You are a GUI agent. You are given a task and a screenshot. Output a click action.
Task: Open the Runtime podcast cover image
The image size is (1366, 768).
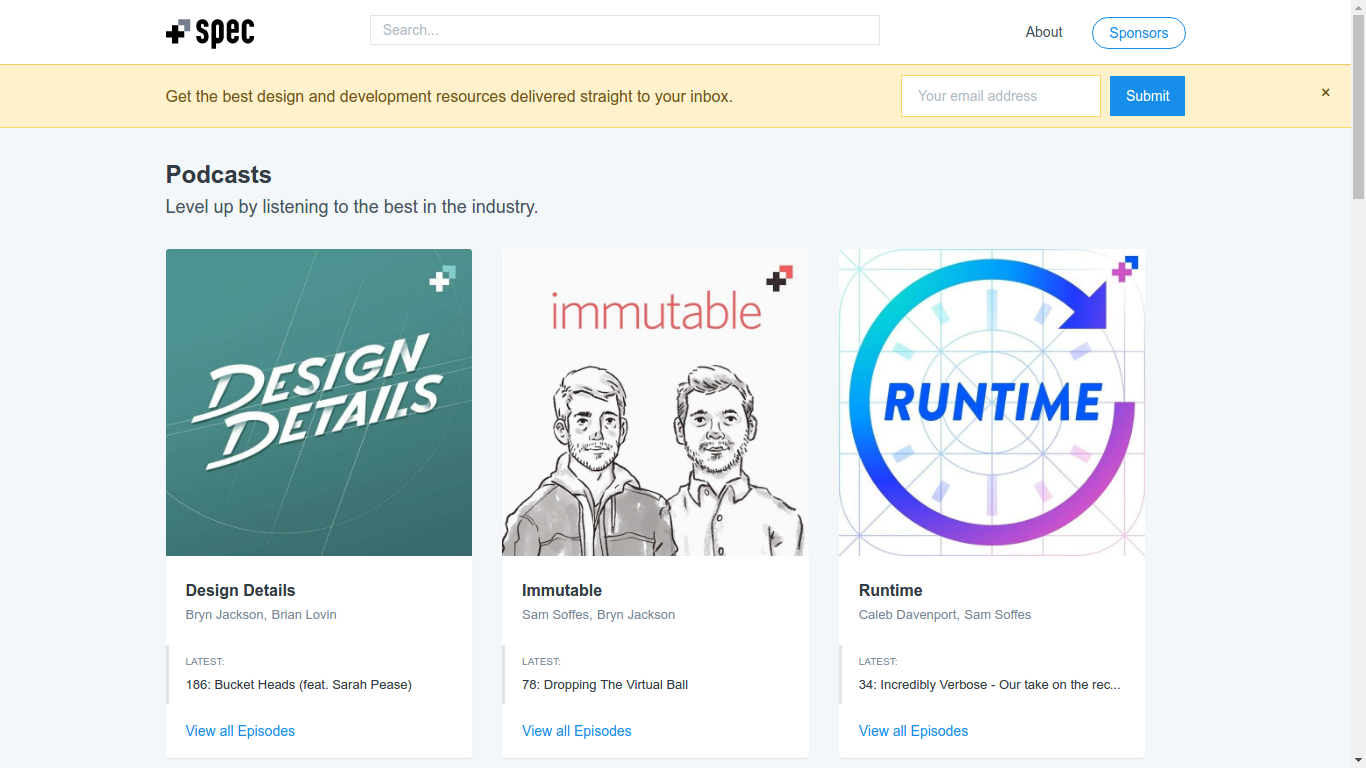[x=991, y=402]
